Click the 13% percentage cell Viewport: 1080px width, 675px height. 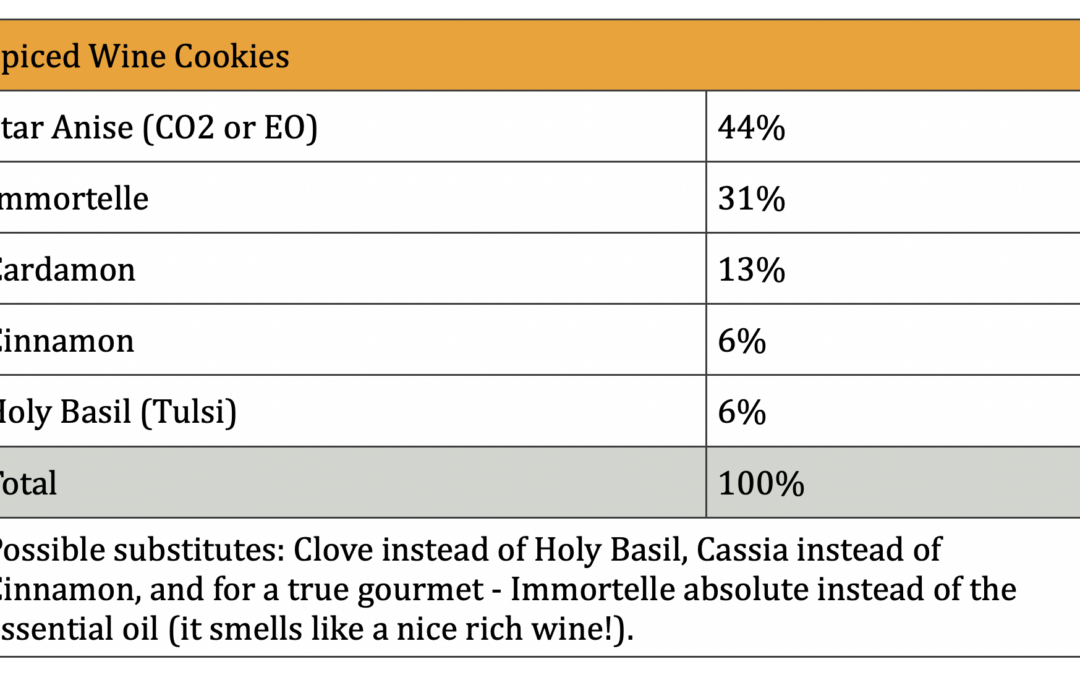tap(751, 270)
